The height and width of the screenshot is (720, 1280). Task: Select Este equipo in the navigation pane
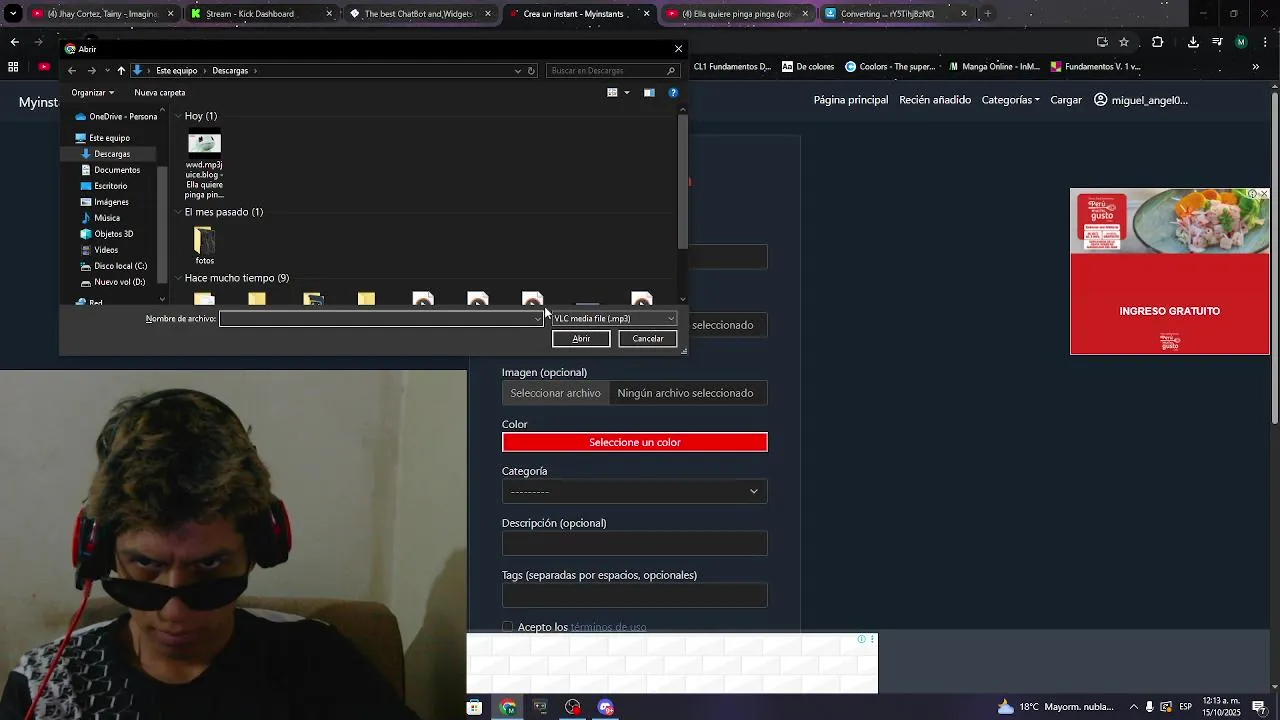point(103,138)
